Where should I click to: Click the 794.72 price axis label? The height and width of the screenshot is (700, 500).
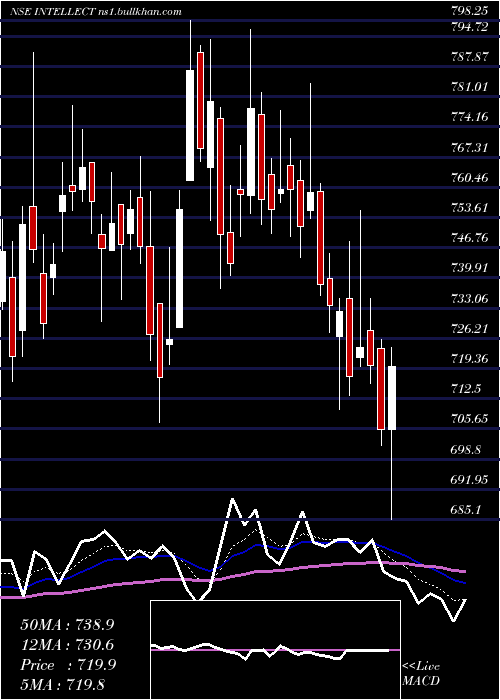pyautogui.click(x=467, y=27)
